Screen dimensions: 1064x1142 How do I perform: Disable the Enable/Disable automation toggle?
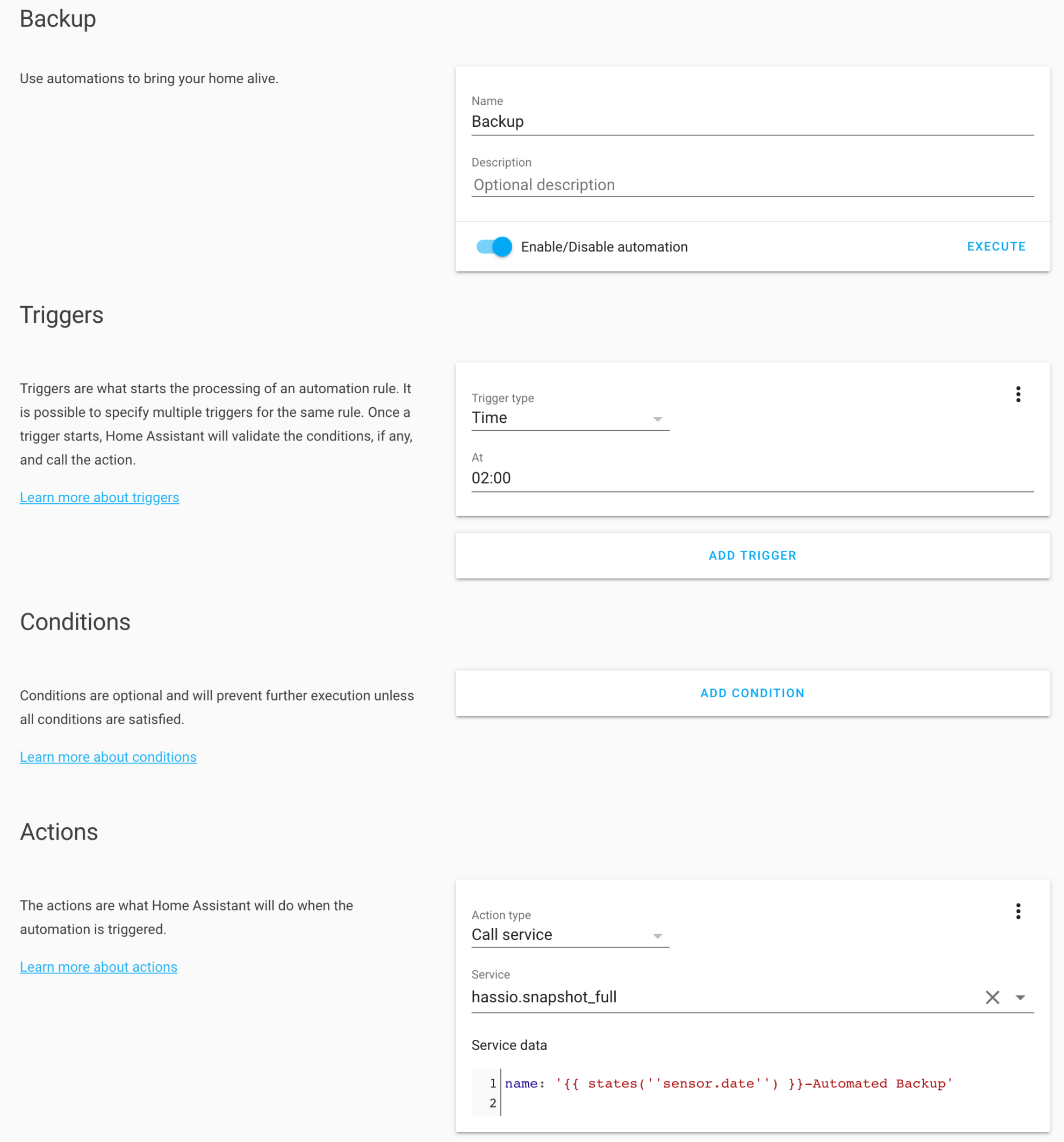tap(493, 247)
